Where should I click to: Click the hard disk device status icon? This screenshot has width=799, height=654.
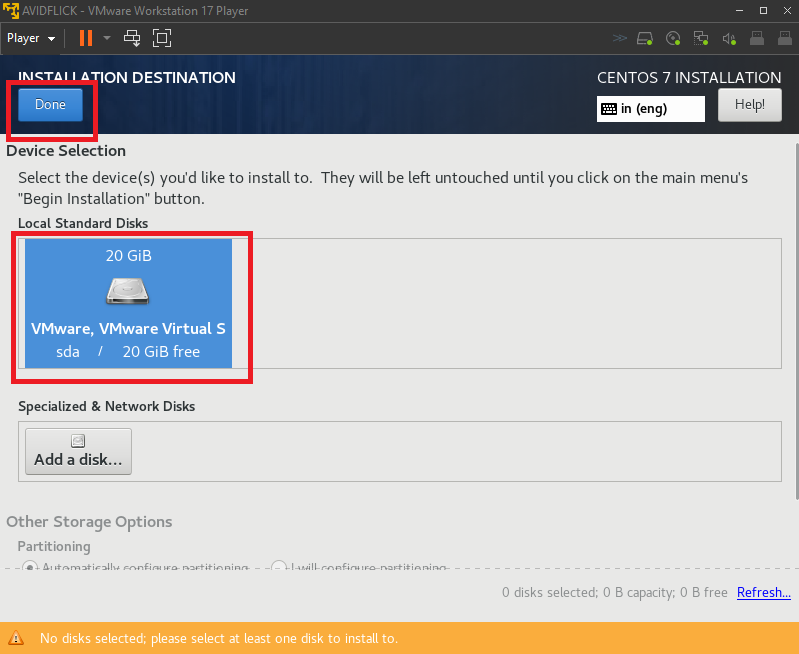(646, 39)
